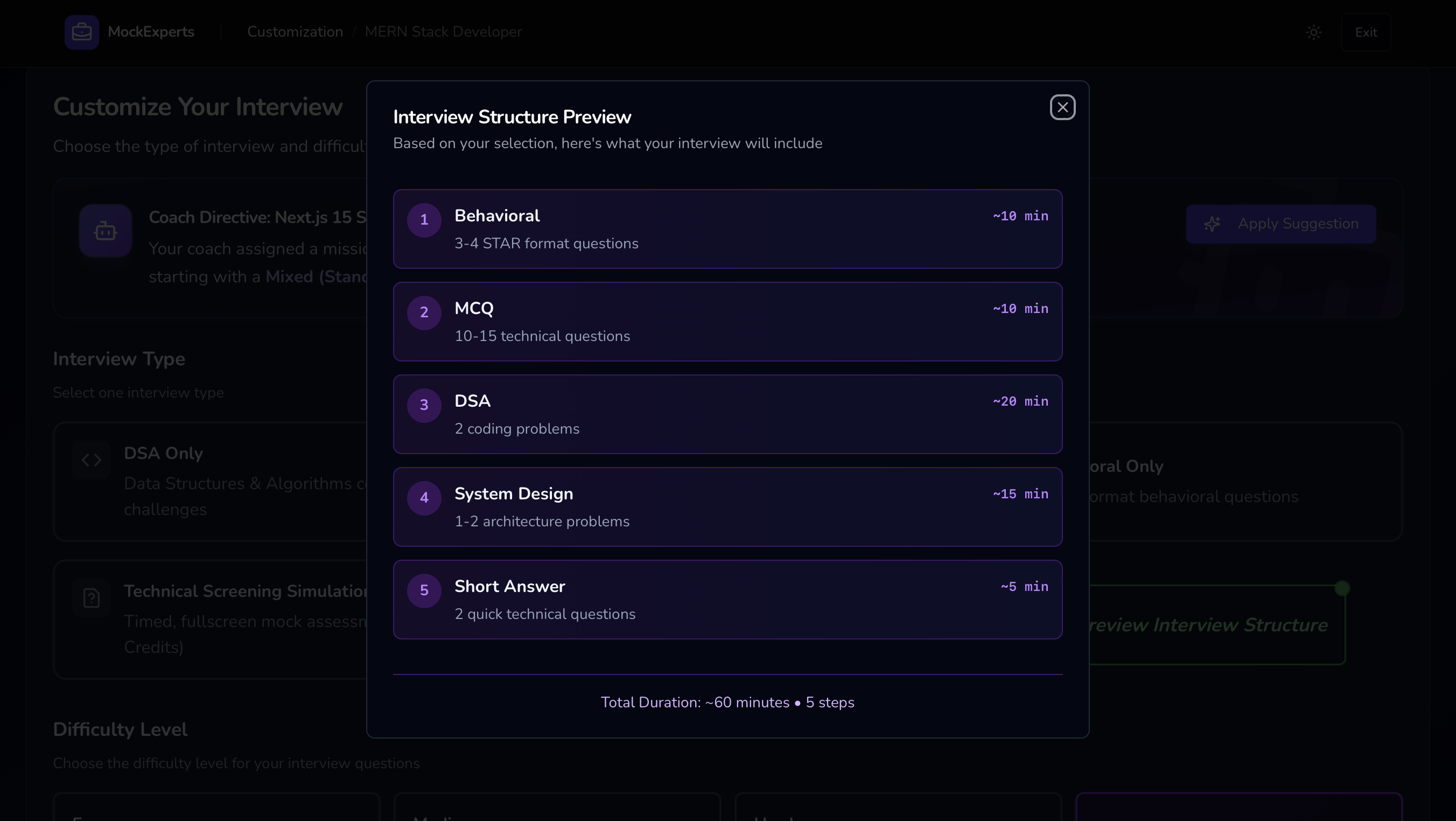Click the sparkle icon on Apply Suggestion

pos(1212,224)
